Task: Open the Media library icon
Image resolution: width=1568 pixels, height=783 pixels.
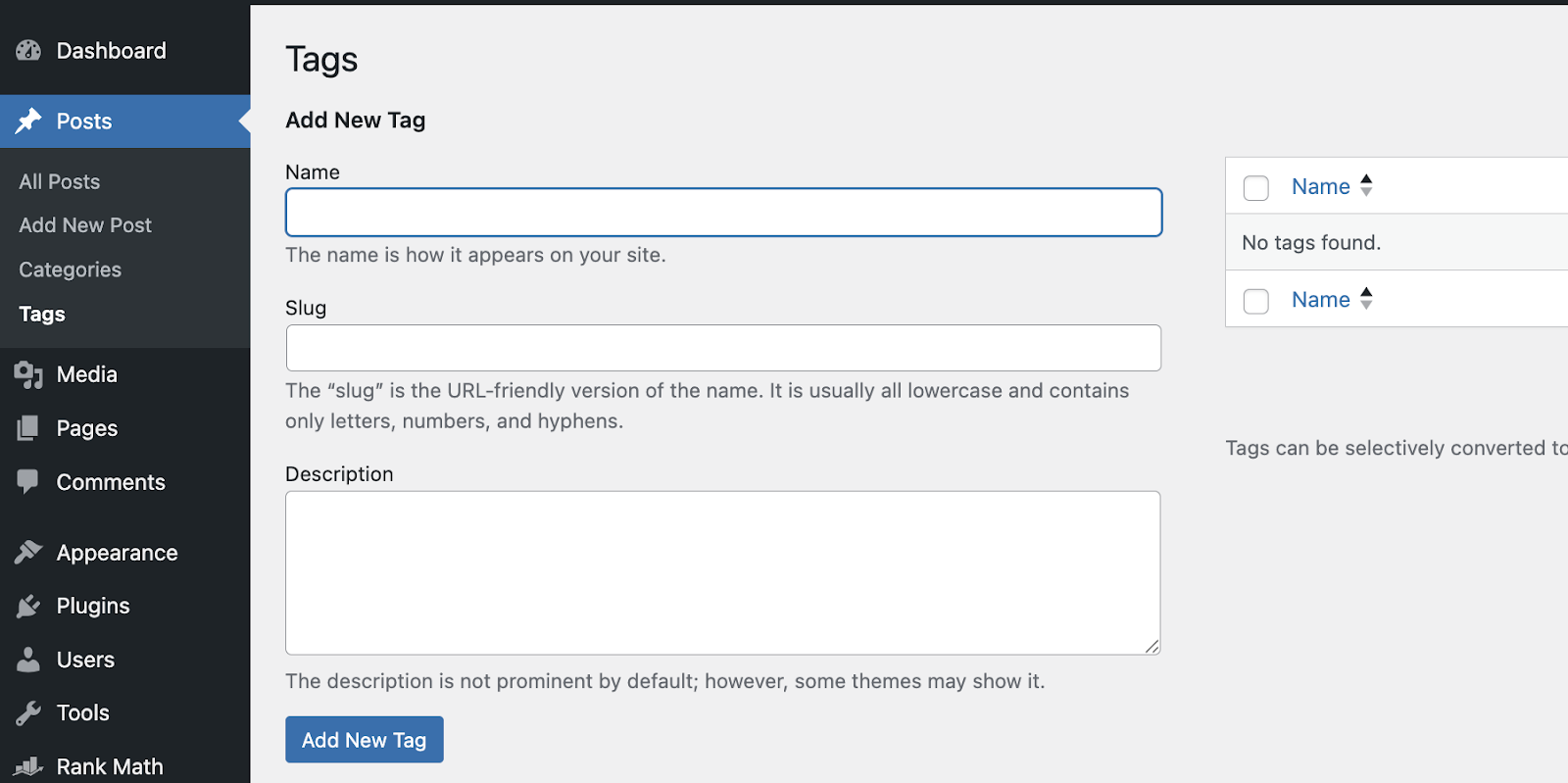Action: point(29,374)
